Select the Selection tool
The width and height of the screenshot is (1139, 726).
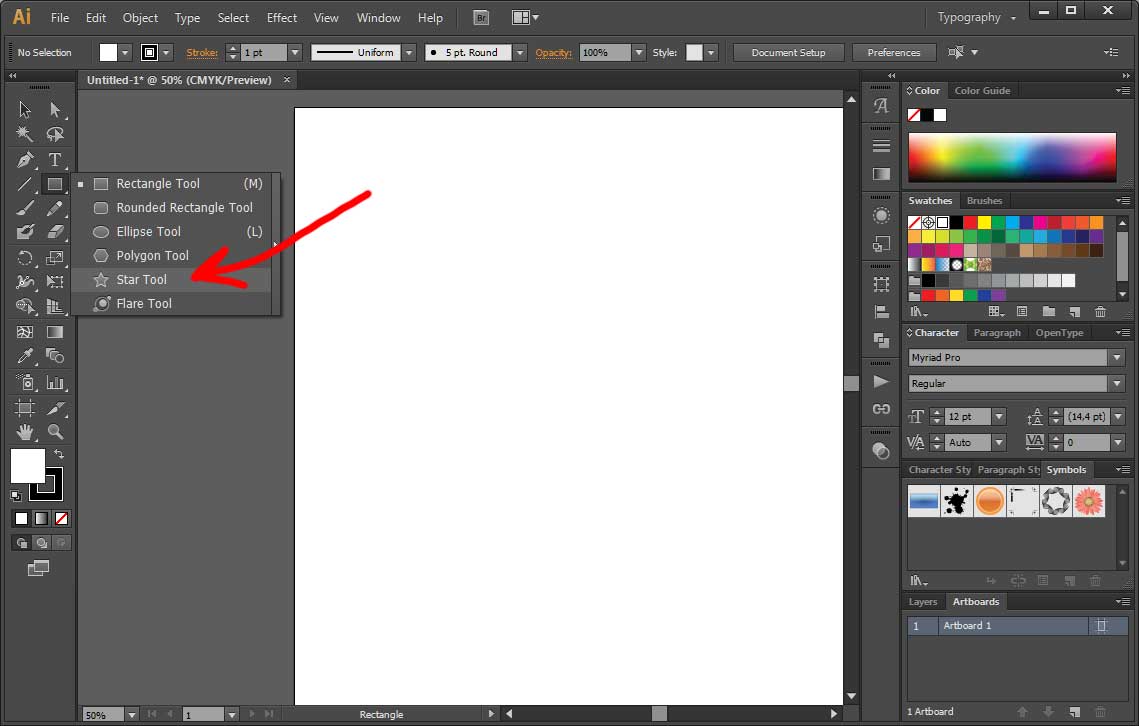(x=24, y=109)
